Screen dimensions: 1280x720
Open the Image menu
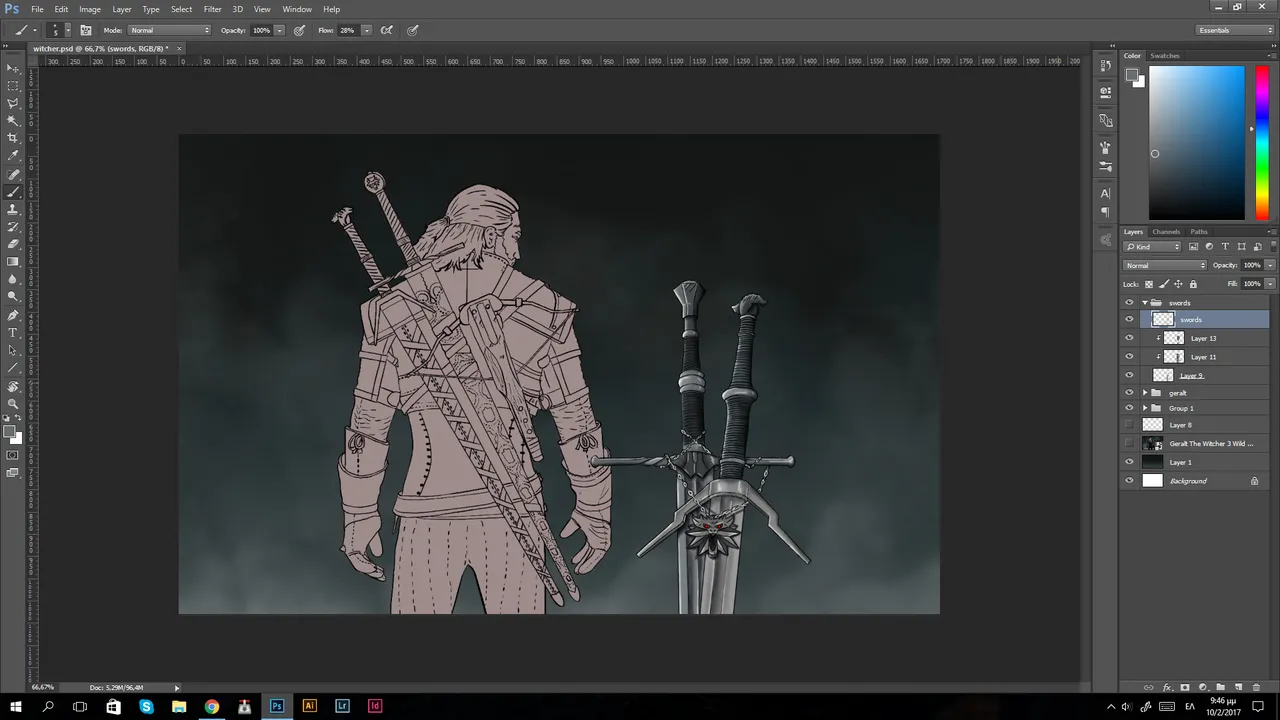pos(90,9)
